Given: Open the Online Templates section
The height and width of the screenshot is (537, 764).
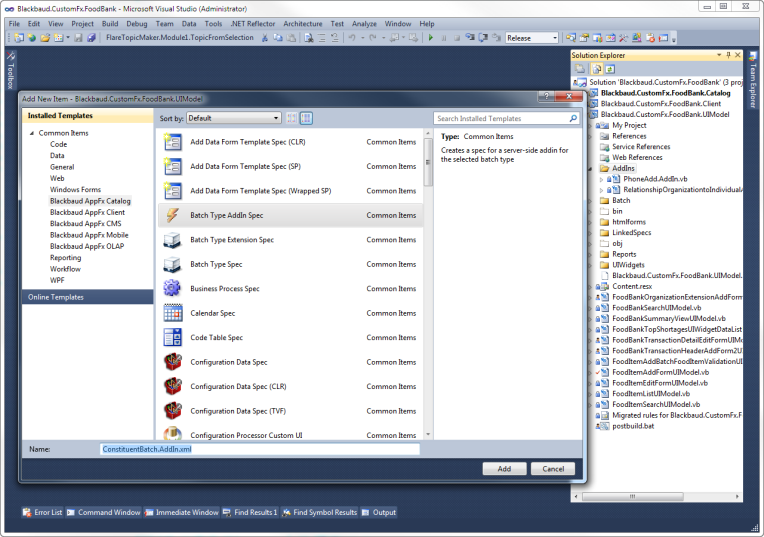Looking at the screenshot, I should (88, 297).
